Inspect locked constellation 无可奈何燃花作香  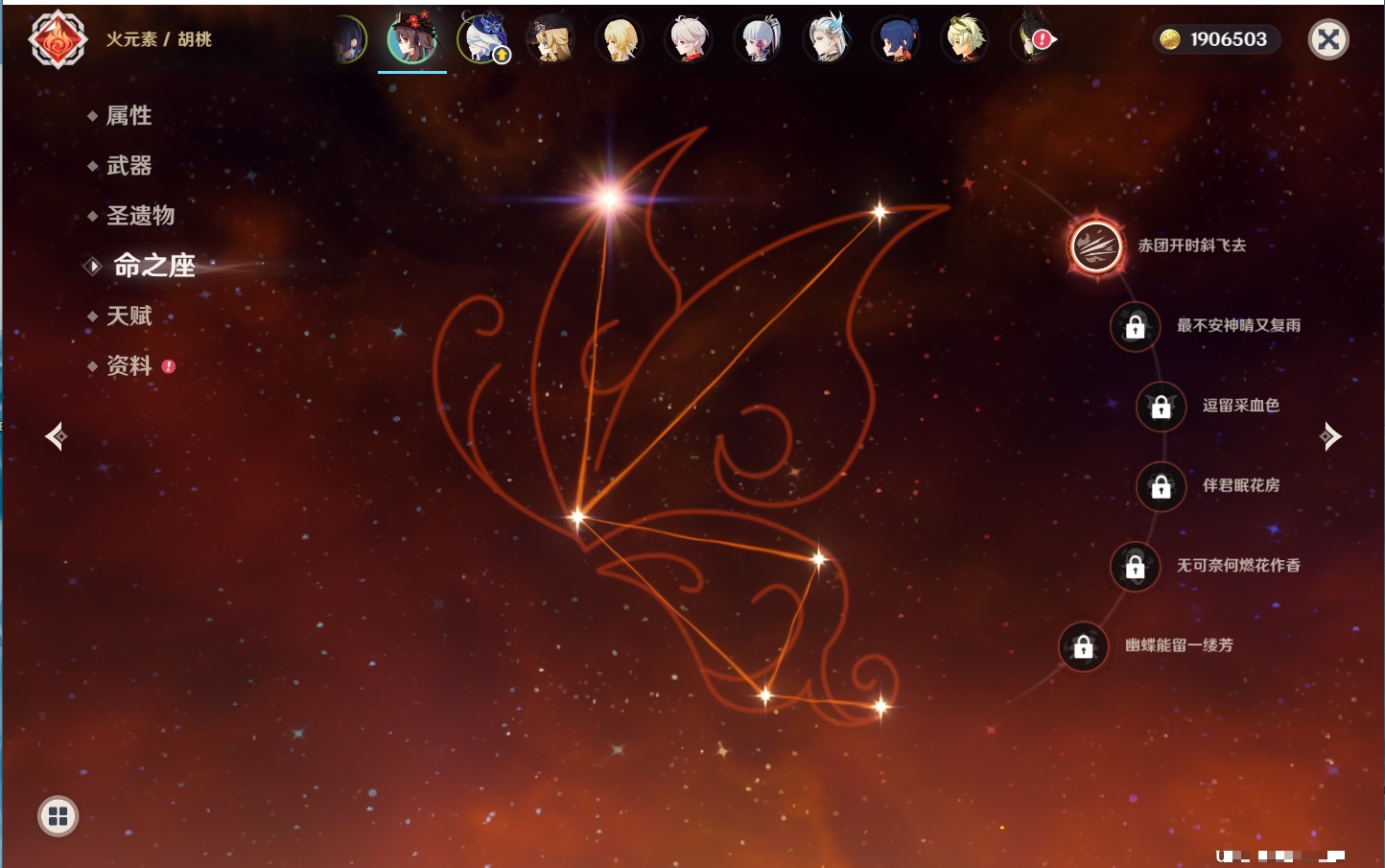coord(1135,566)
